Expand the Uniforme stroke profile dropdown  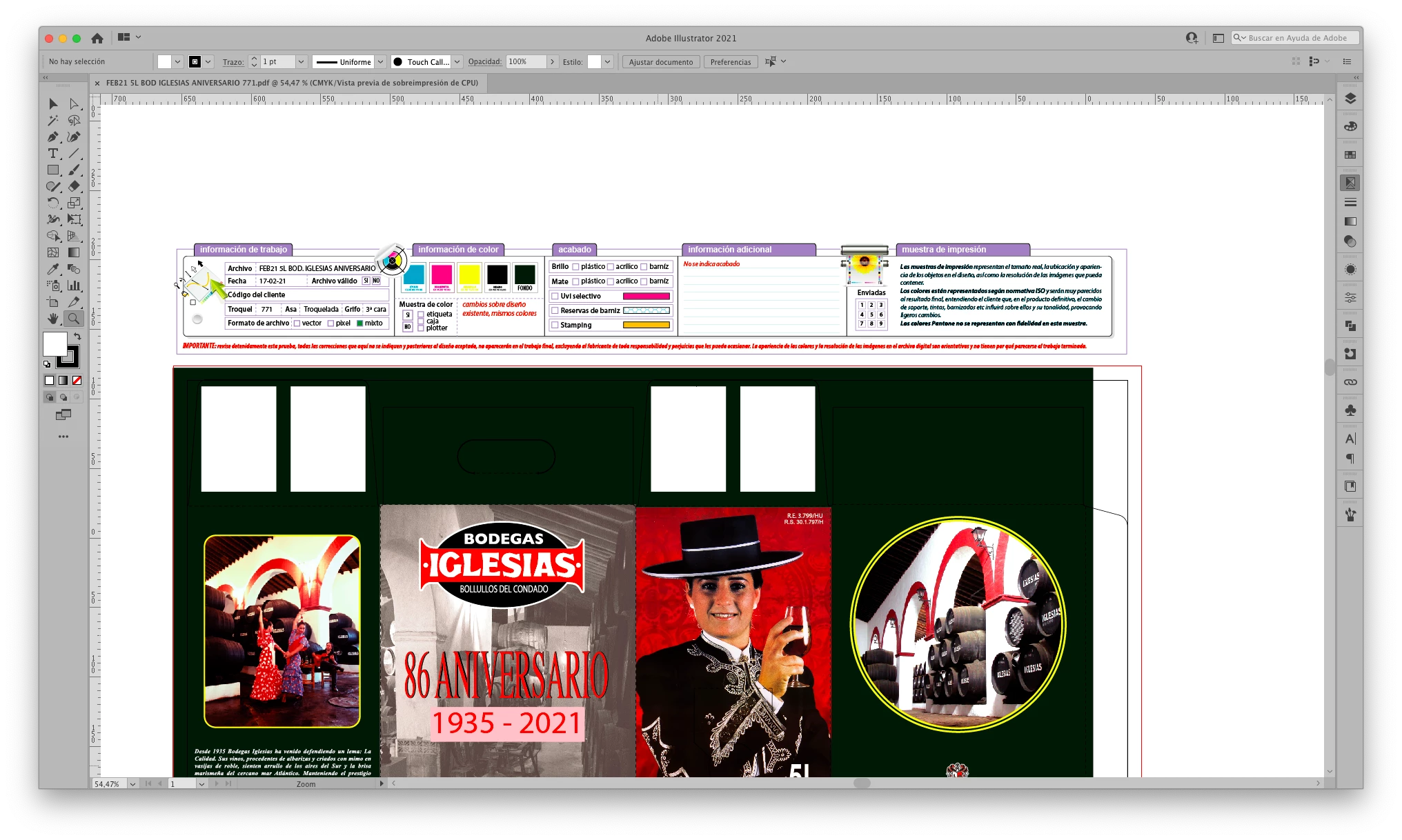tap(380, 62)
